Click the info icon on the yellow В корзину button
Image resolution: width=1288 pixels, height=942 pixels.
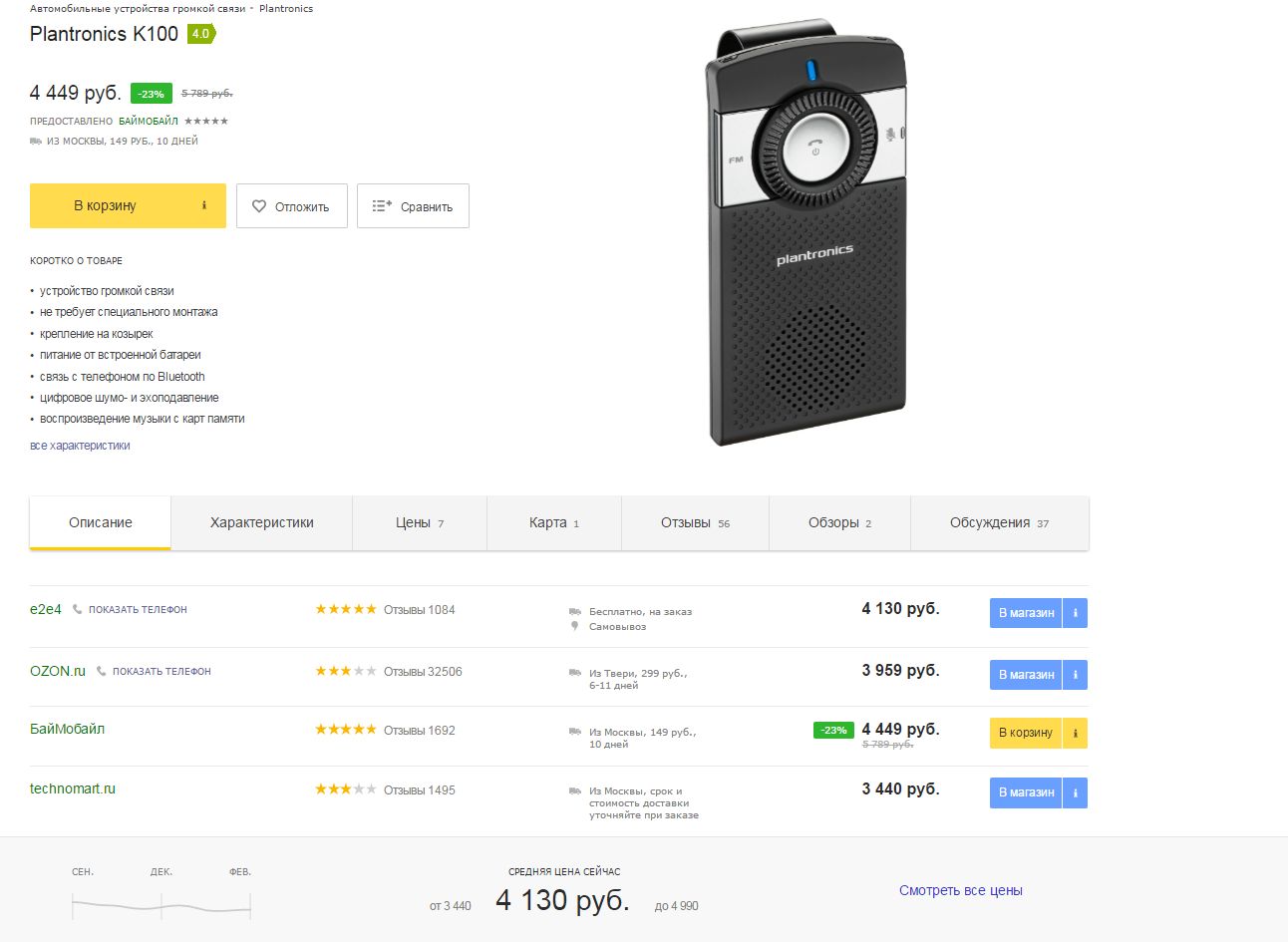click(x=204, y=205)
